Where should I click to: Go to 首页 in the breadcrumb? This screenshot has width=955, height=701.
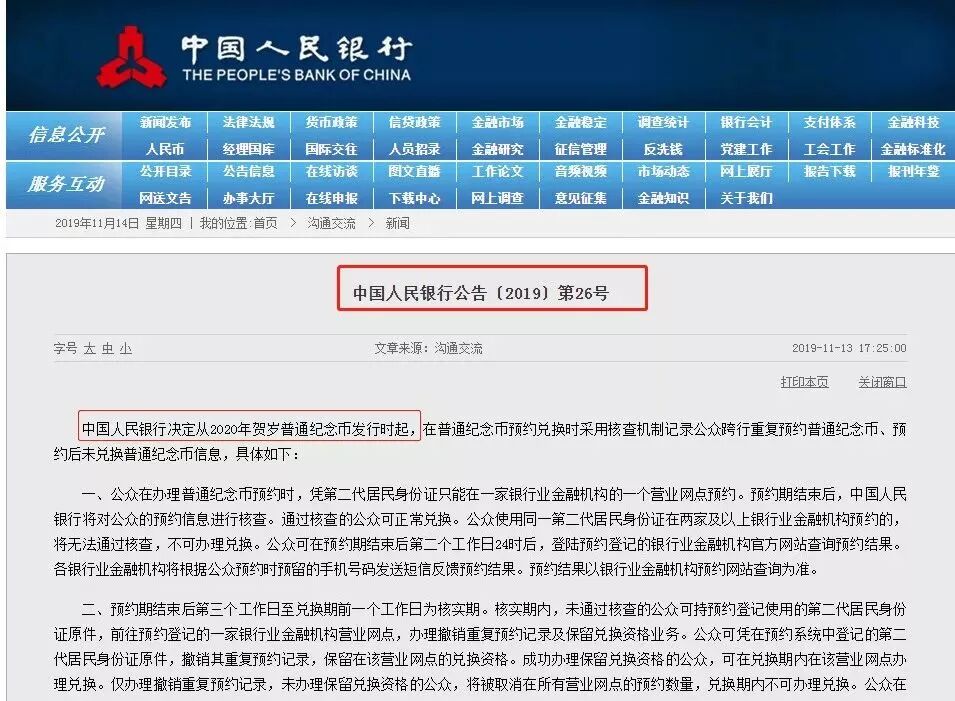(x=266, y=224)
